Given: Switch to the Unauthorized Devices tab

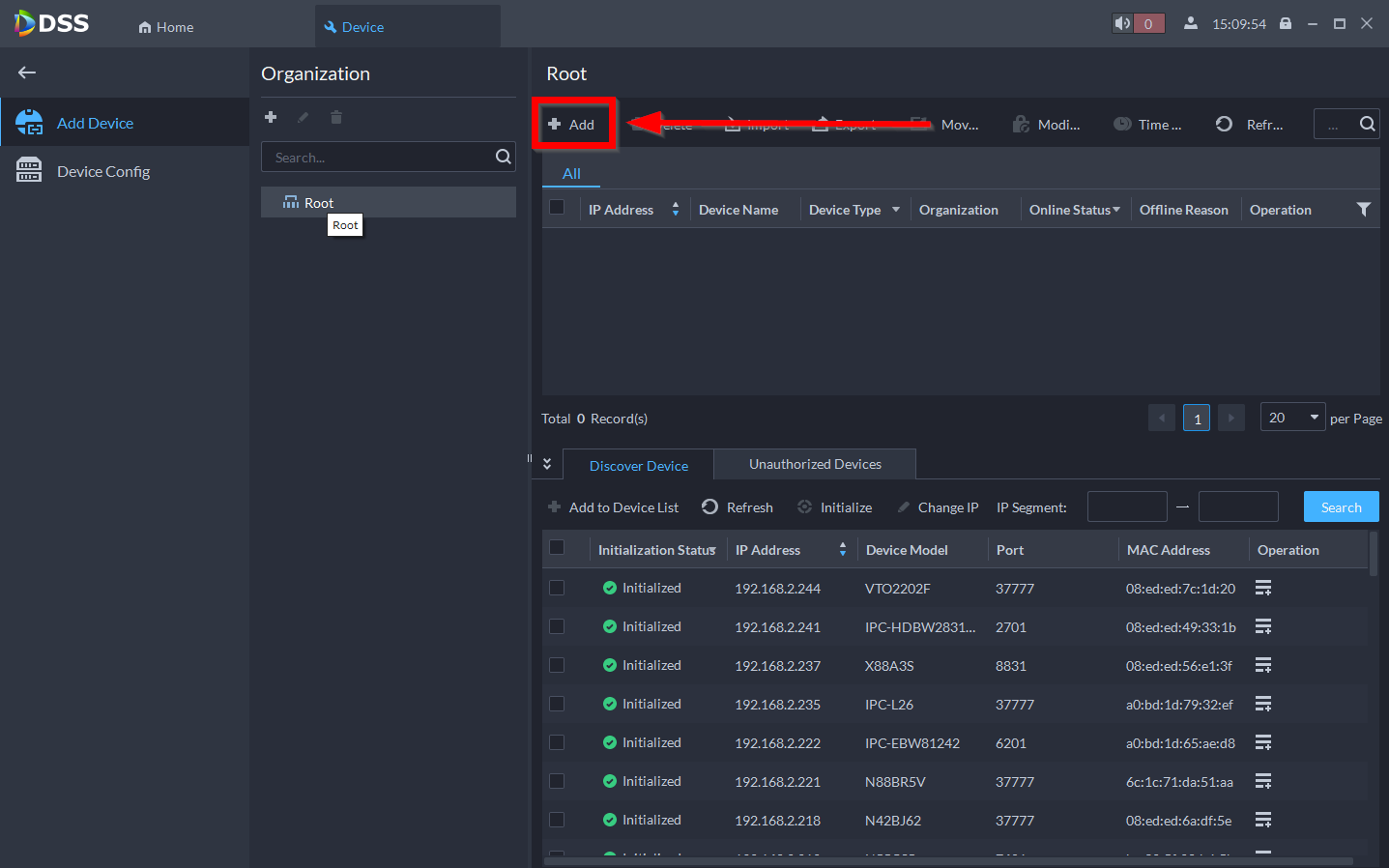Looking at the screenshot, I should pos(814,464).
